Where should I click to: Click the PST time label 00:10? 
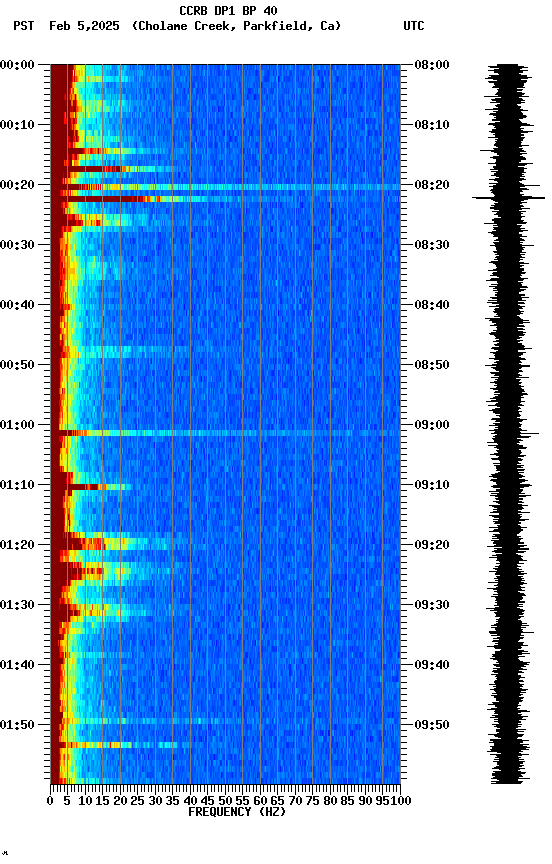(x=17, y=125)
